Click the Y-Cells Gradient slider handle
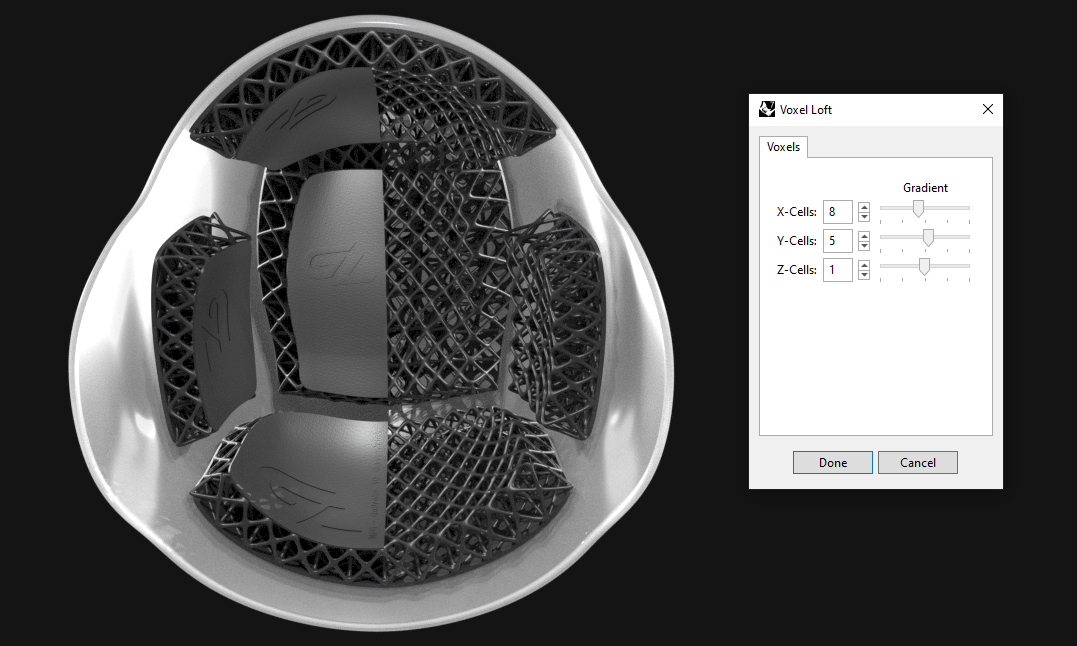Viewport: 1077px width, 646px height. click(x=926, y=238)
